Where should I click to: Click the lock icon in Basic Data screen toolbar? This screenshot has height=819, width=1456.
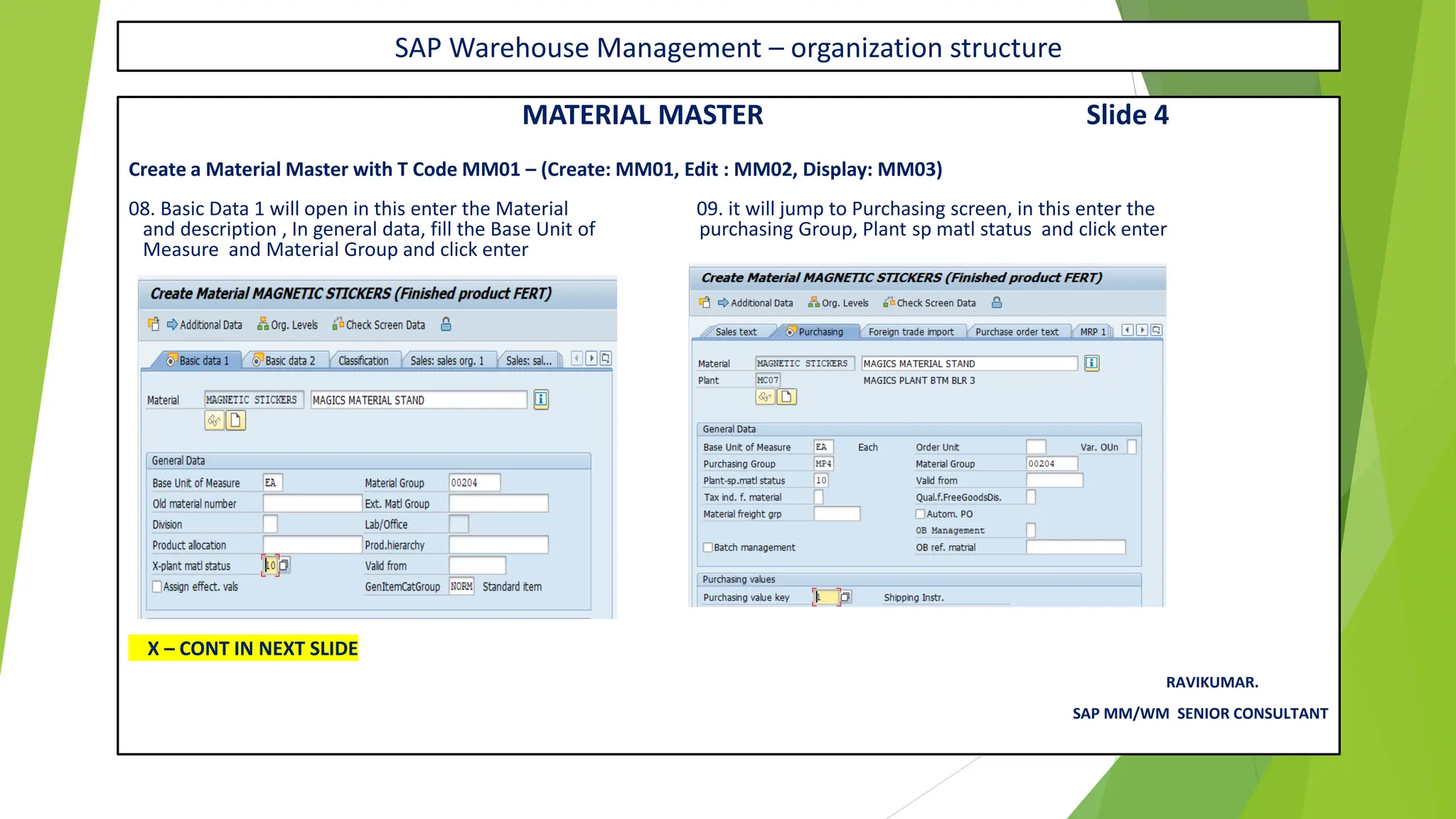(x=446, y=325)
